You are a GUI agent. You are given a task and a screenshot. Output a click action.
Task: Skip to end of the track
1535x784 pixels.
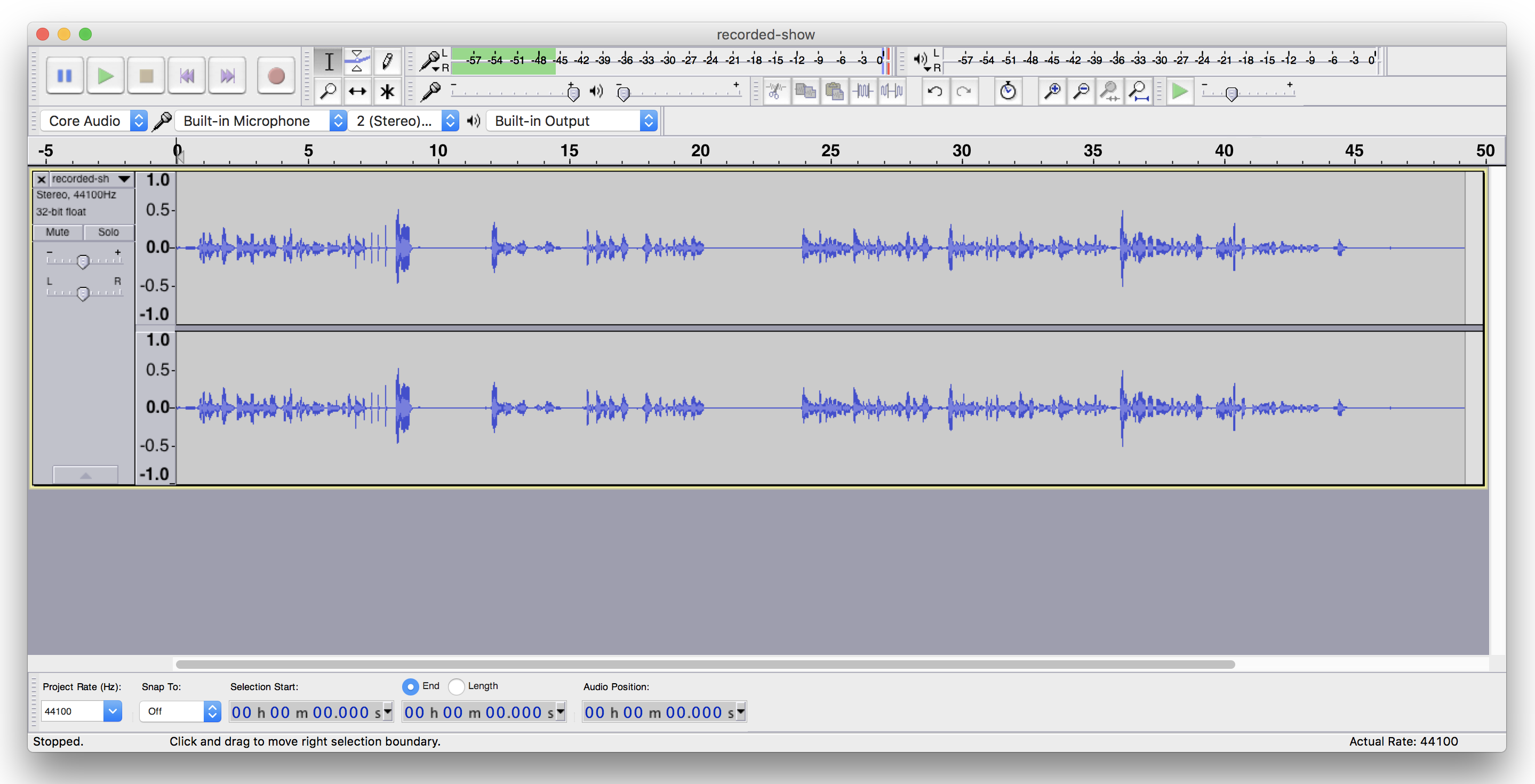227,76
